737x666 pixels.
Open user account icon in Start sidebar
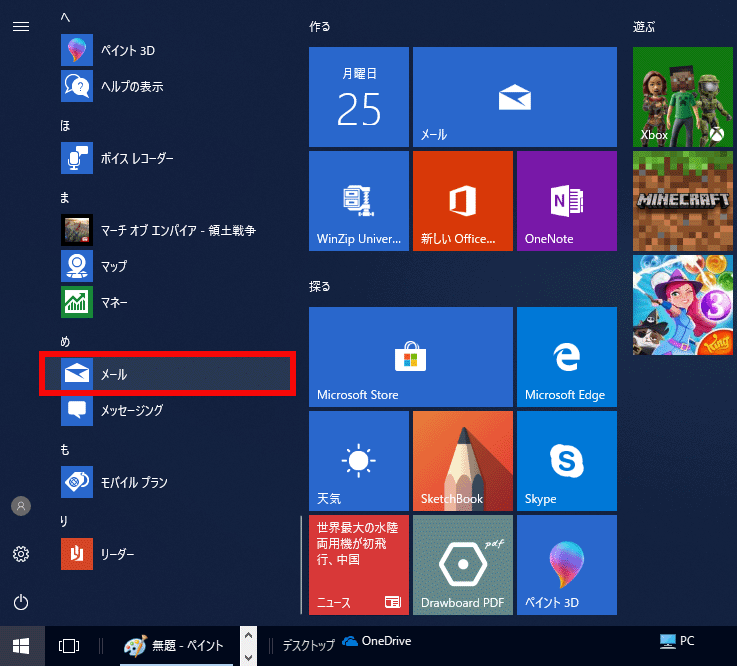coord(21,506)
